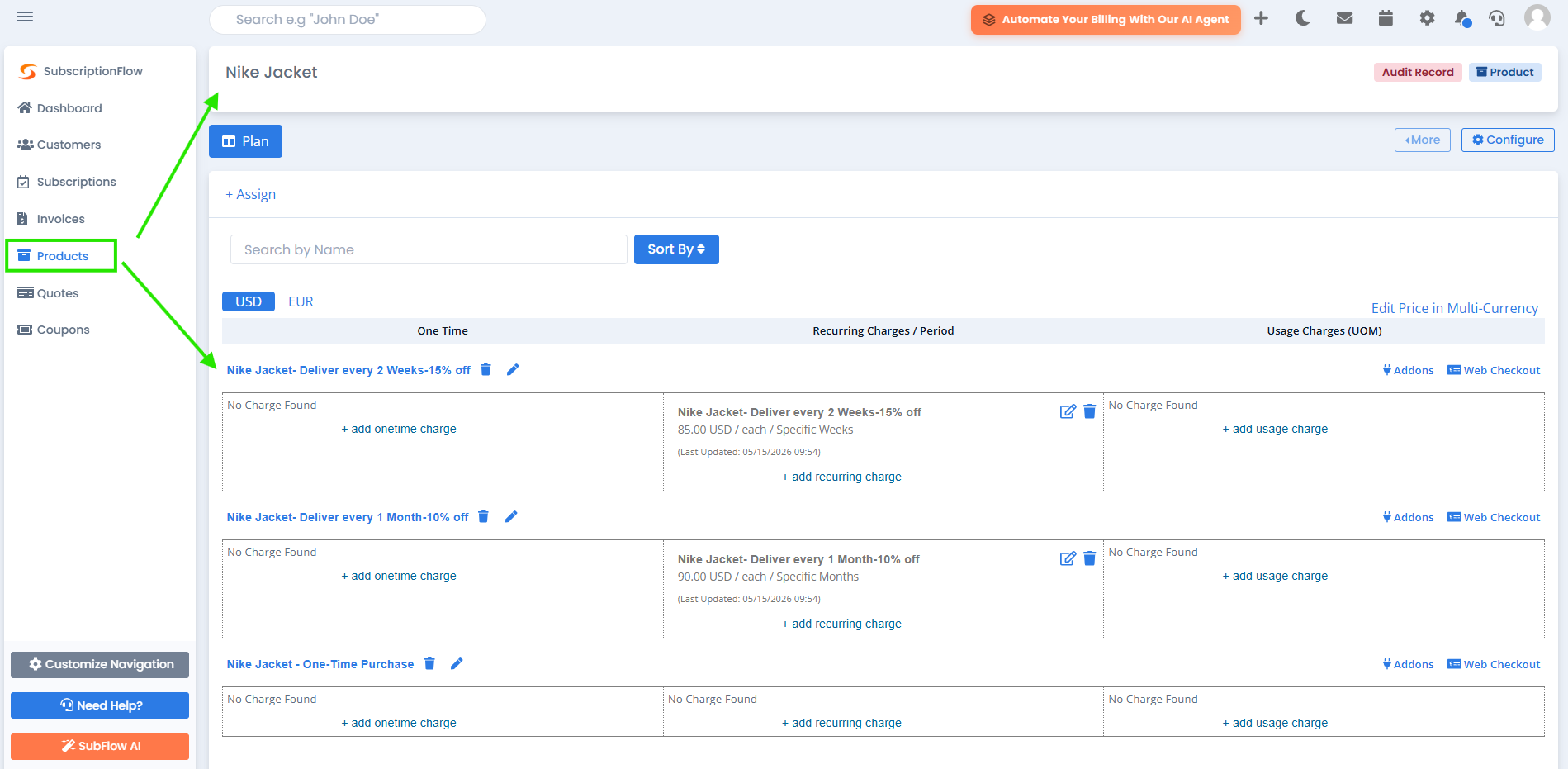Screen dimensions: 1568x769
Task: Open Web Checkout for the 2 Weeks plan
Action: (1494, 370)
